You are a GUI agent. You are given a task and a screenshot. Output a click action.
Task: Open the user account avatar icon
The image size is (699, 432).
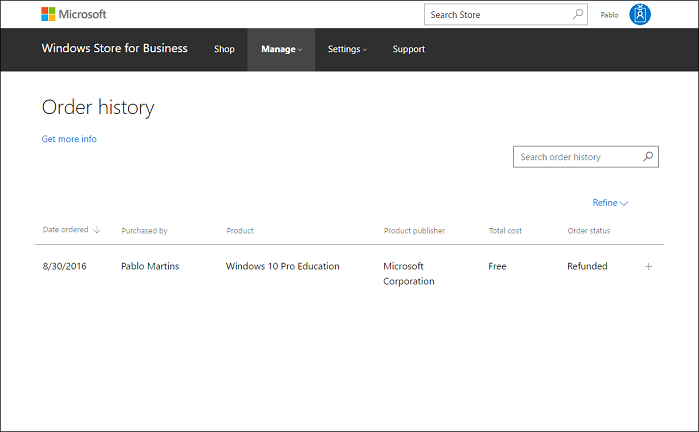coord(640,14)
